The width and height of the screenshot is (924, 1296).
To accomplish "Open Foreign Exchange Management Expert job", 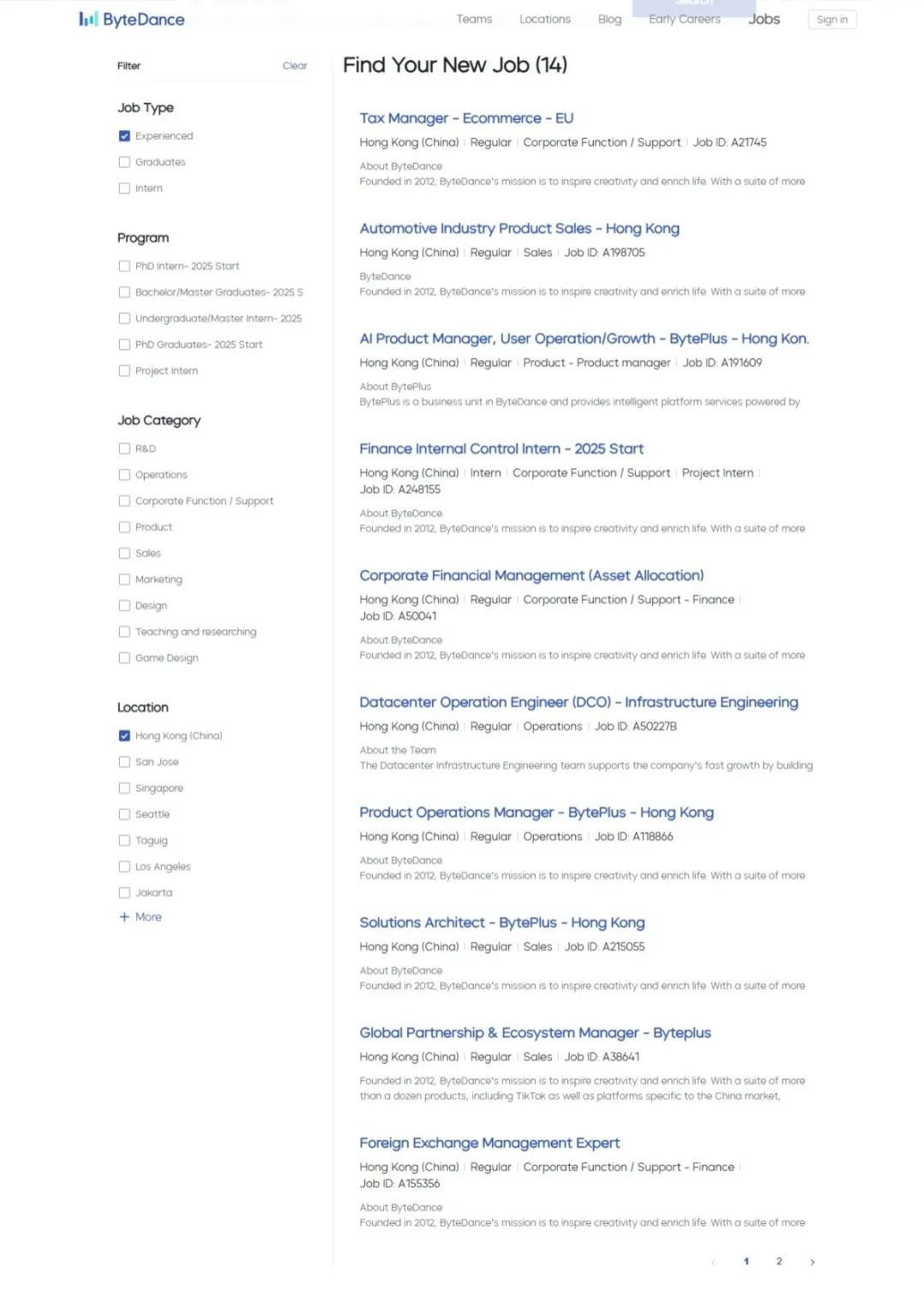I will pyautogui.click(x=489, y=1143).
